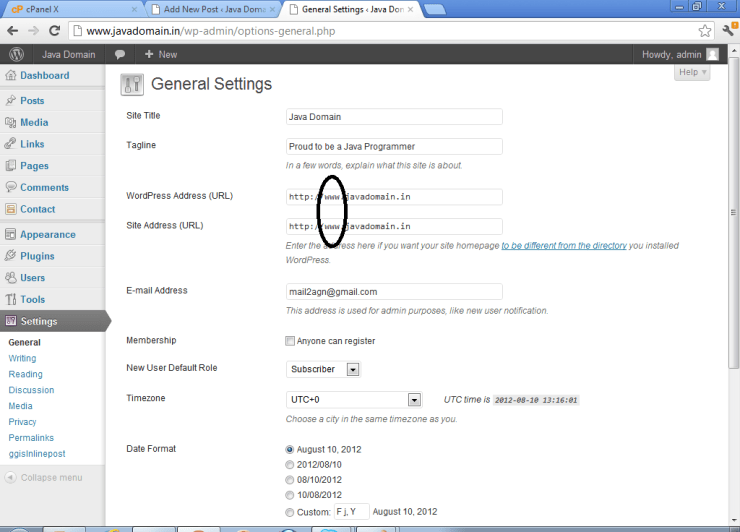Open the Media settings submenu item
Viewport: 740px width, 532px height.
20,406
